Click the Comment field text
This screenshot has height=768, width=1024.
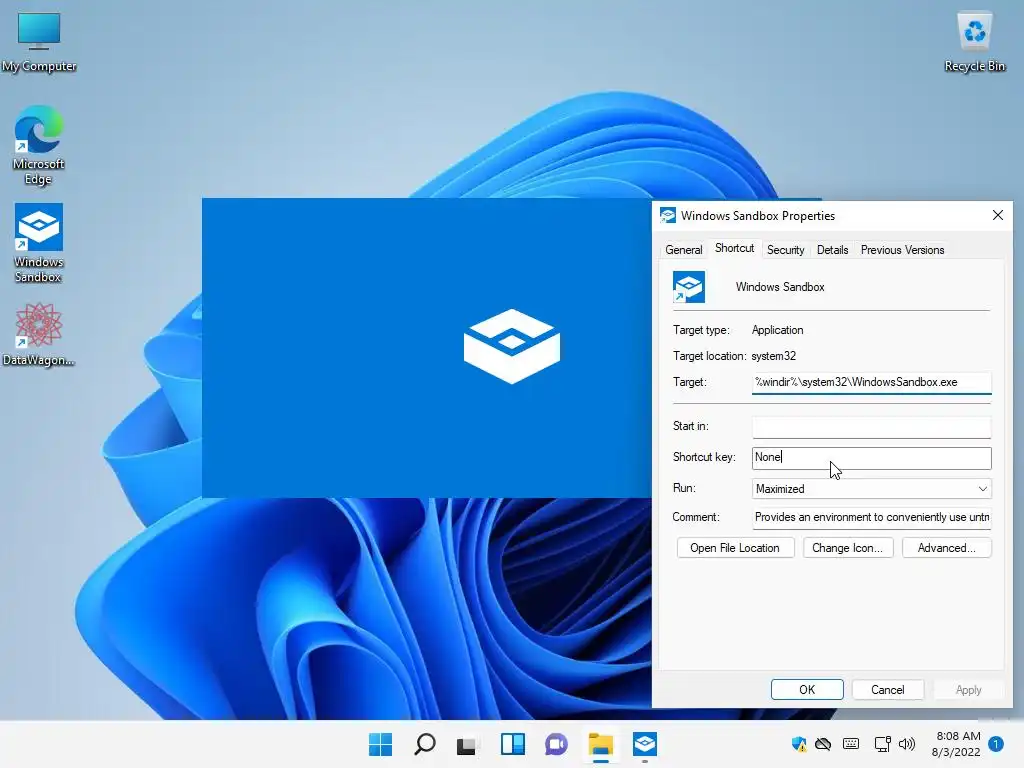point(872,517)
